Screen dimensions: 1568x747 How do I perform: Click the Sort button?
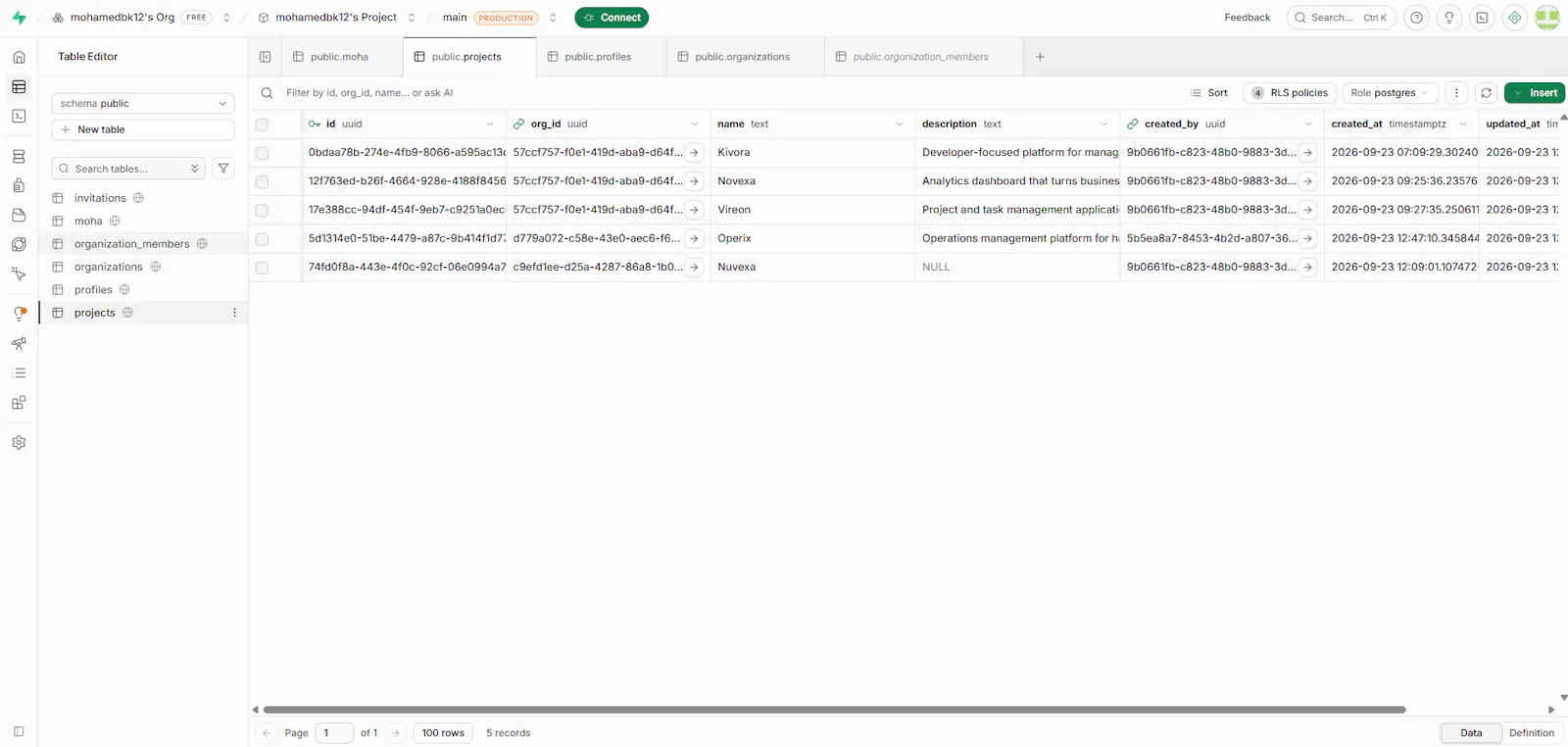pyautogui.click(x=1208, y=93)
